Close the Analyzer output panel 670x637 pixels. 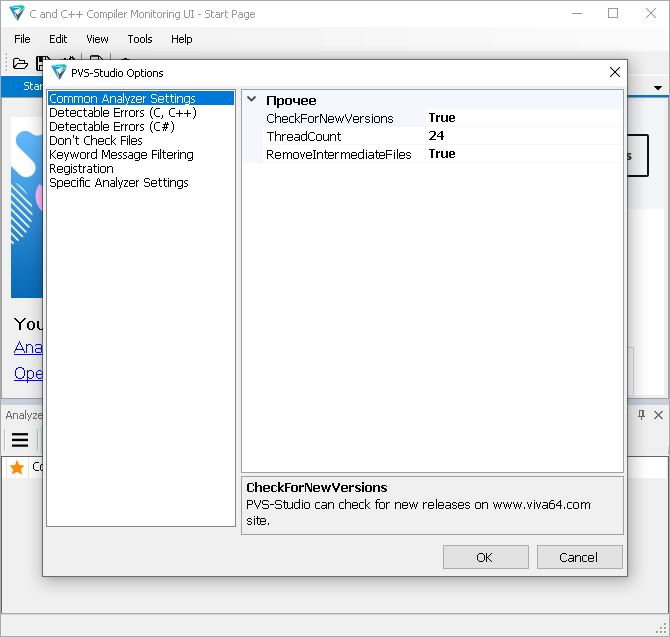coord(658,415)
